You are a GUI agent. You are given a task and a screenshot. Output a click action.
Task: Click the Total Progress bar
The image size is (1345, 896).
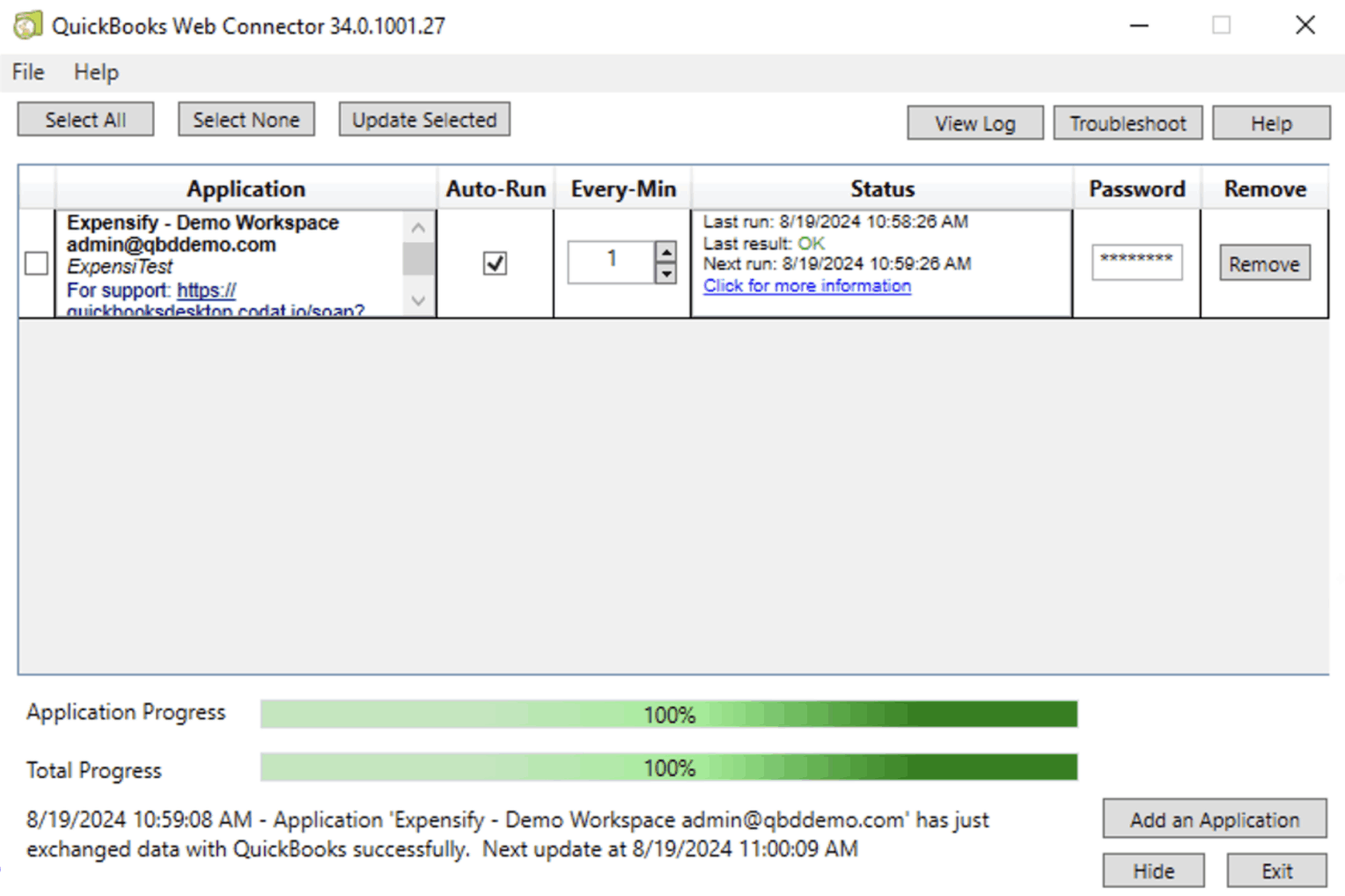pyautogui.click(x=669, y=767)
